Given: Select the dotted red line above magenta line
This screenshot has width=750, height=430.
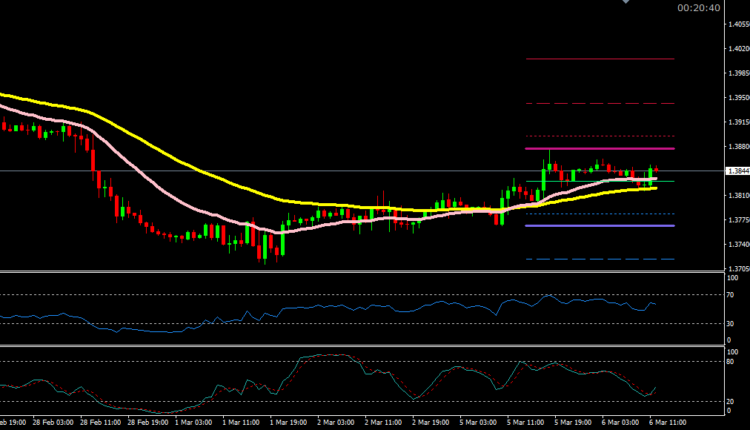Looking at the screenshot, I should (600, 136).
